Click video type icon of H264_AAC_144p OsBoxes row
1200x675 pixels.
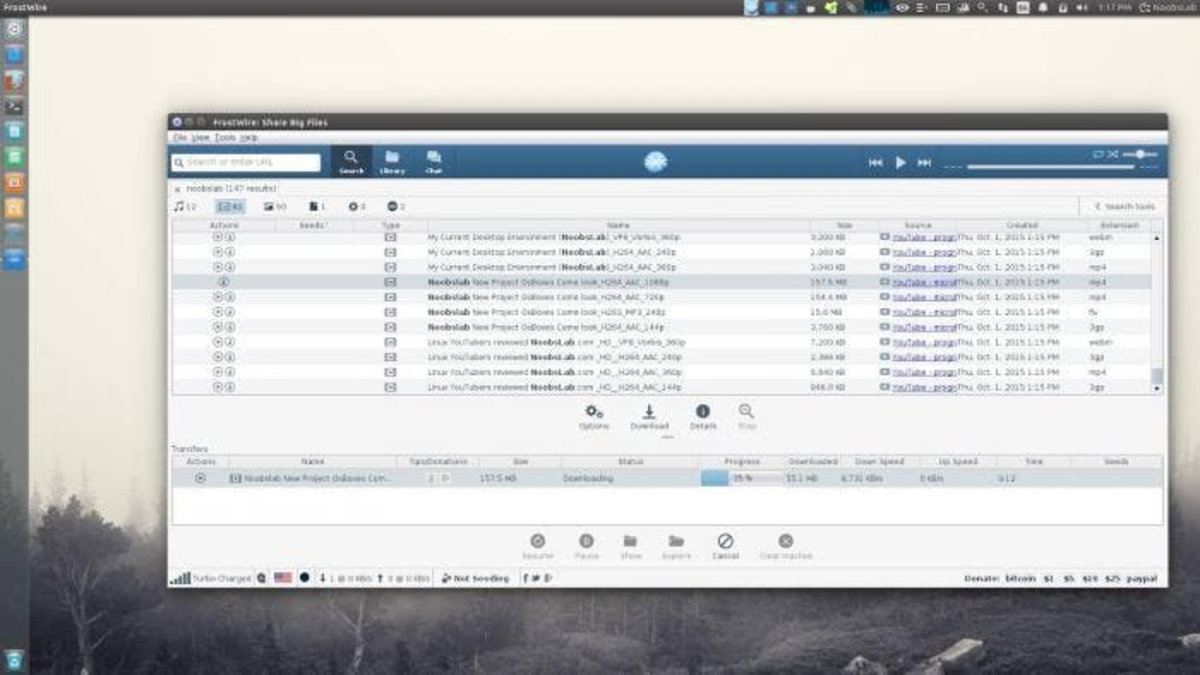390,327
